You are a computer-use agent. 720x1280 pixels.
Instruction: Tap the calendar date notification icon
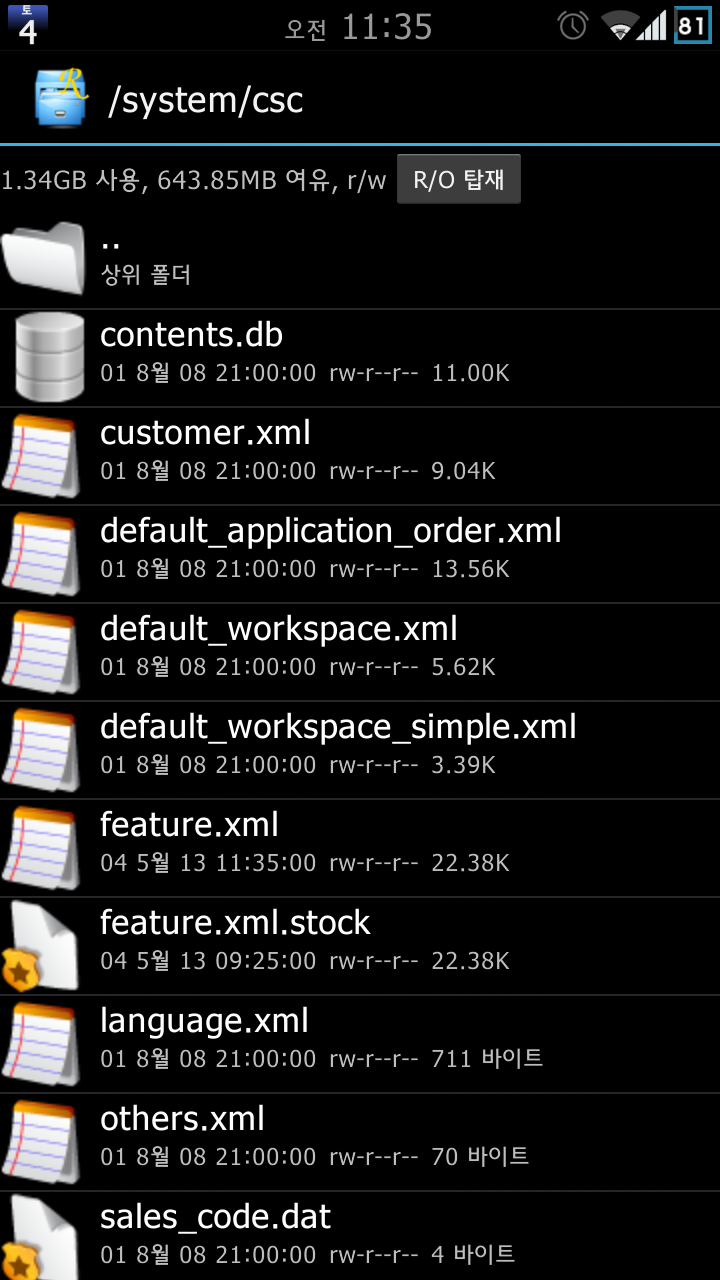click(x=27, y=25)
